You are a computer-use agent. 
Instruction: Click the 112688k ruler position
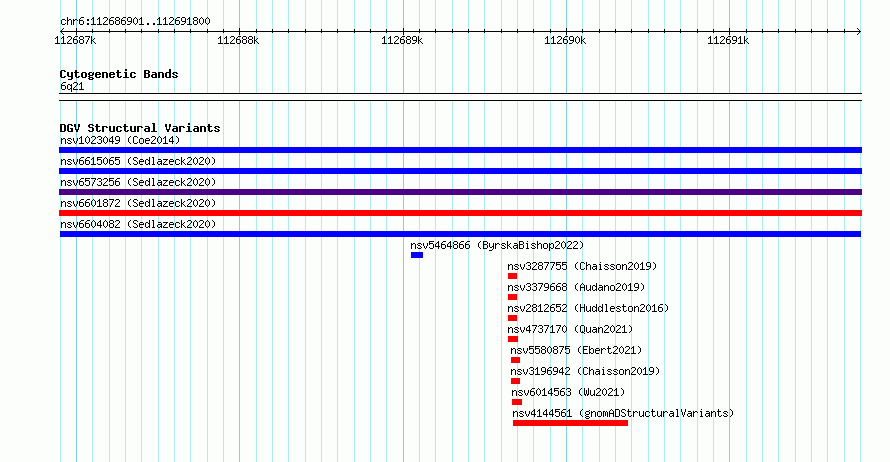coord(238,40)
